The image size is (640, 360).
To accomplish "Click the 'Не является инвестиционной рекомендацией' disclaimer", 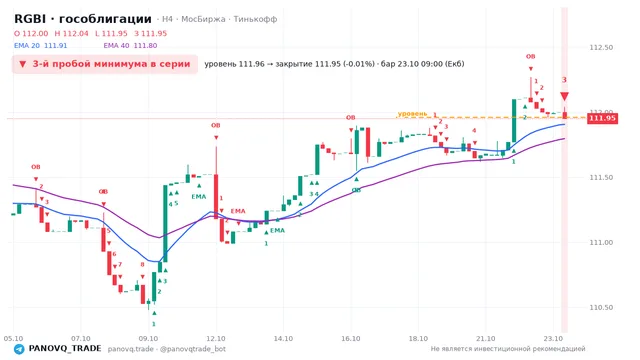I will (x=508, y=349).
